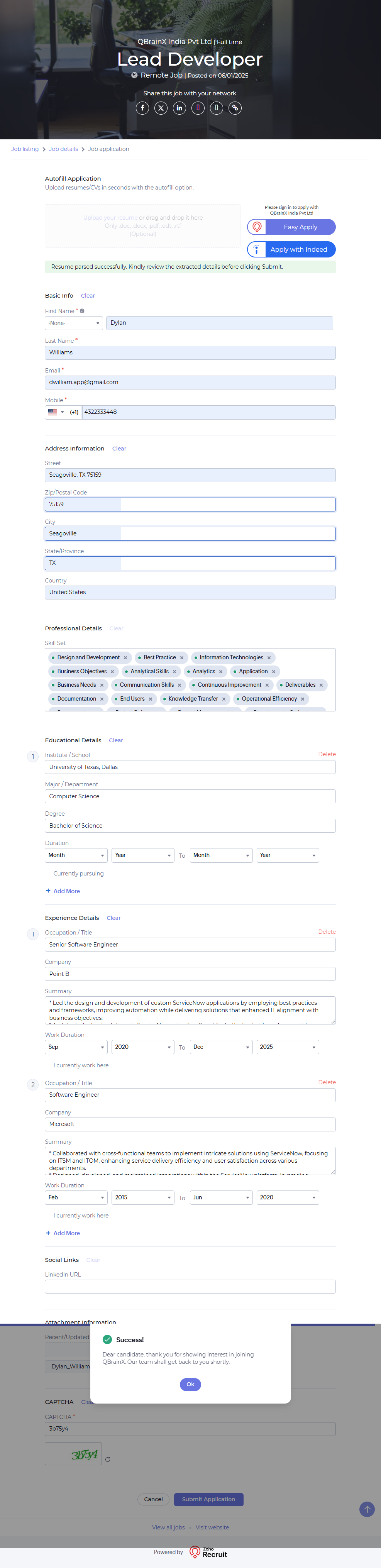Screen dimensions: 381x1568
Task: Tick 'I currently work here' for Point B
Action: pyautogui.click(x=47, y=1065)
